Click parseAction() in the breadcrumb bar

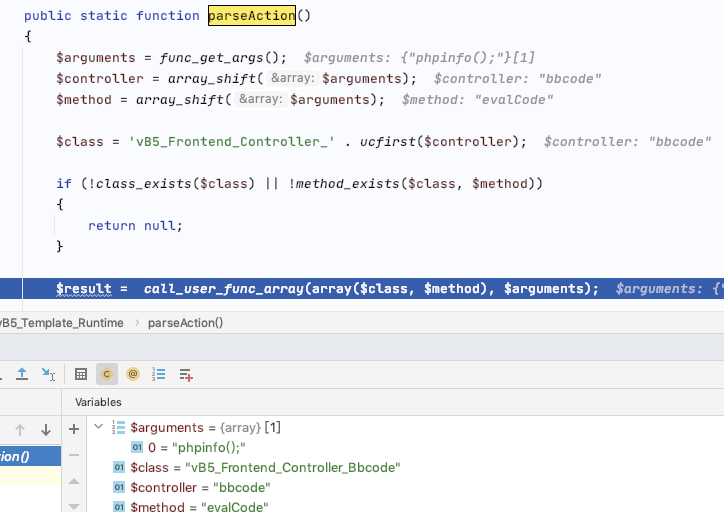(x=185, y=323)
